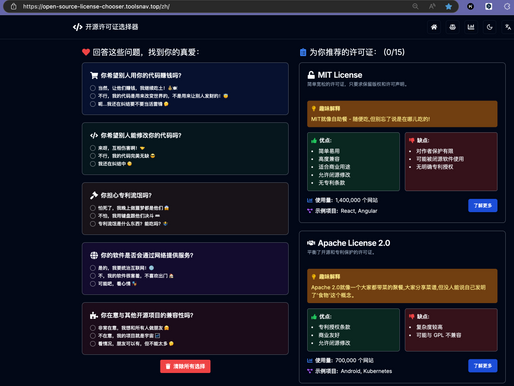This screenshot has width=514, height=386.
Task: Click the 开源许可证选择器 site title
Action: (112, 27)
